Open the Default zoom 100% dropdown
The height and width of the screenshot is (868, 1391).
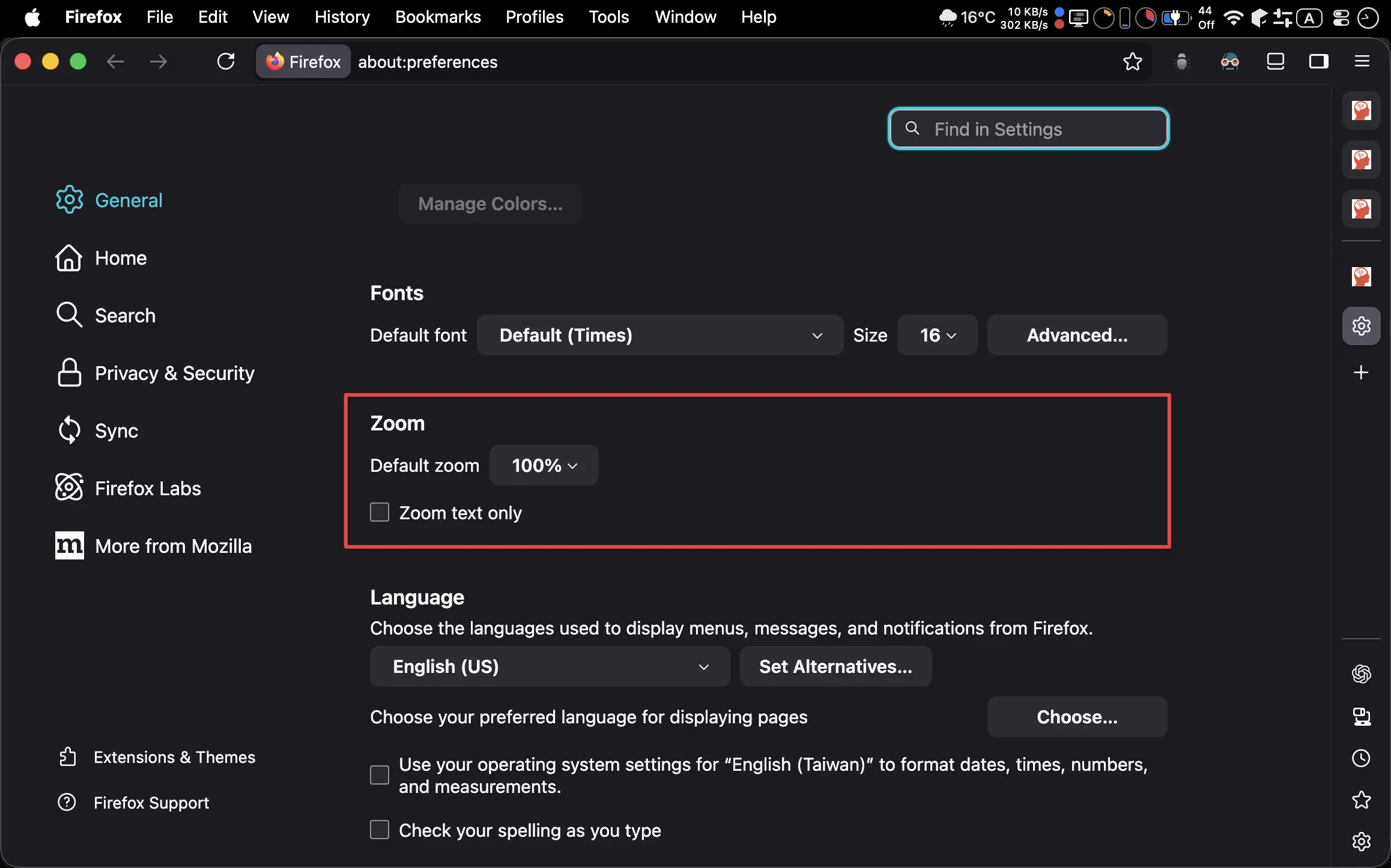click(x=544, y=465)
